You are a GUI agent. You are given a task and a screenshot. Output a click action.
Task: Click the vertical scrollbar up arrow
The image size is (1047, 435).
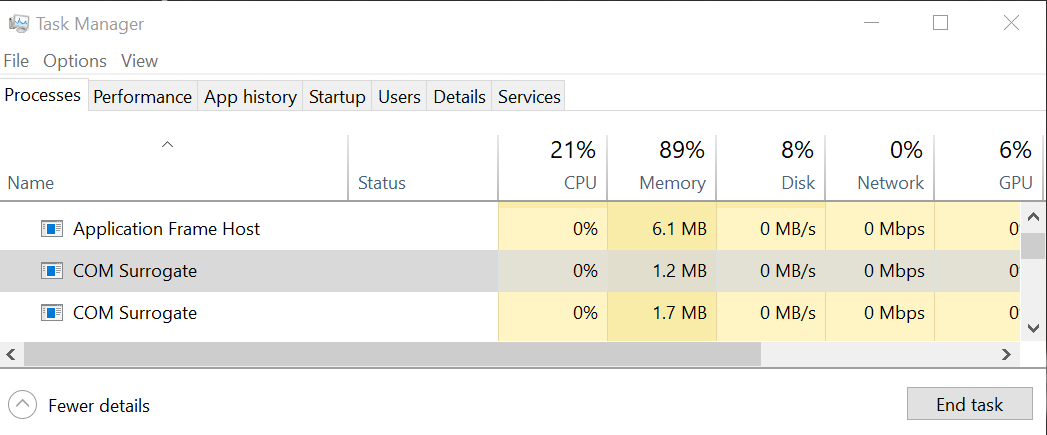(x=1033, y=216)
